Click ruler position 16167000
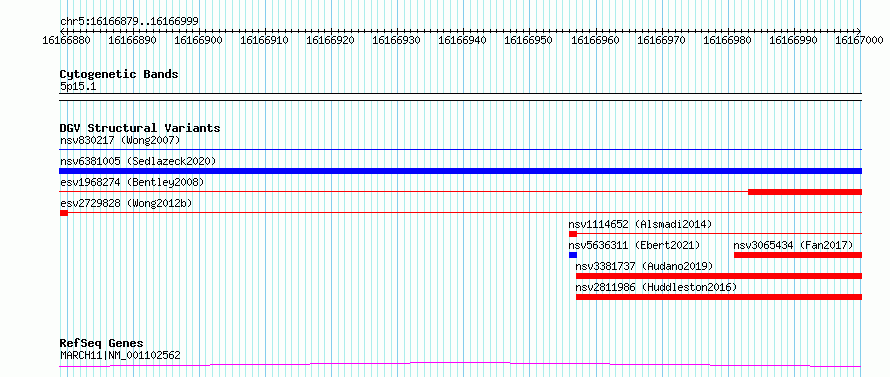 859,40
